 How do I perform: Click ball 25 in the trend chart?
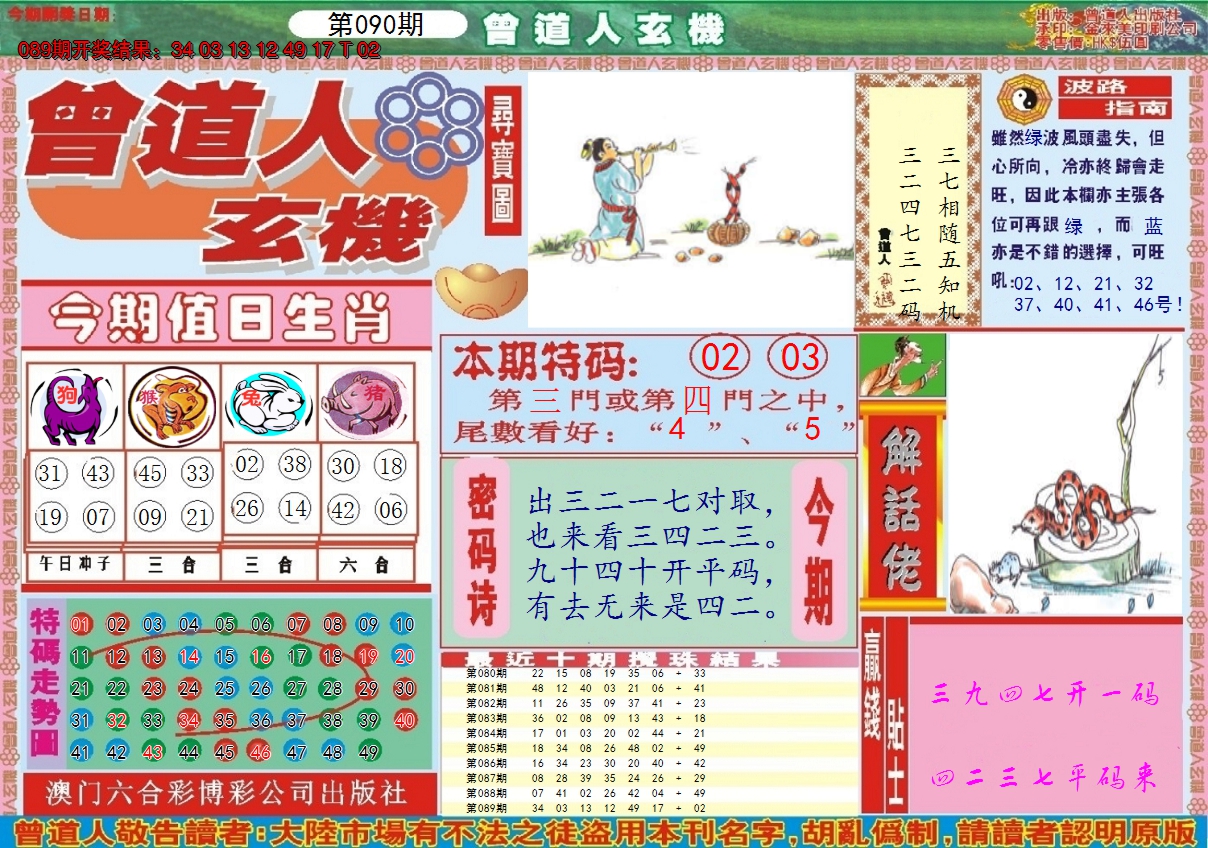[224, 688]
